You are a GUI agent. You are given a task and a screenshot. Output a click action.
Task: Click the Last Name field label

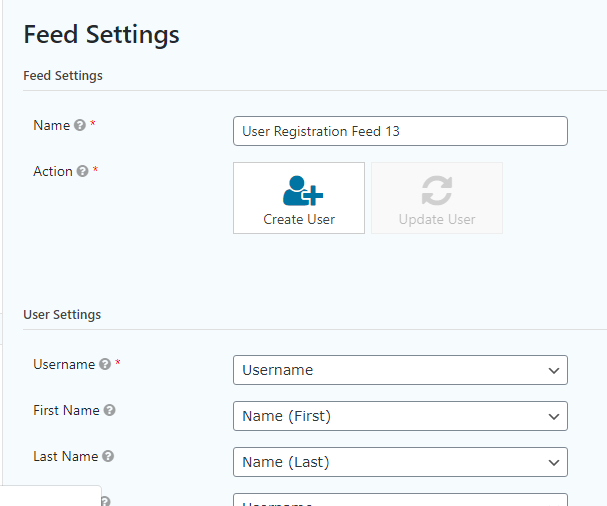click(65, 456)
